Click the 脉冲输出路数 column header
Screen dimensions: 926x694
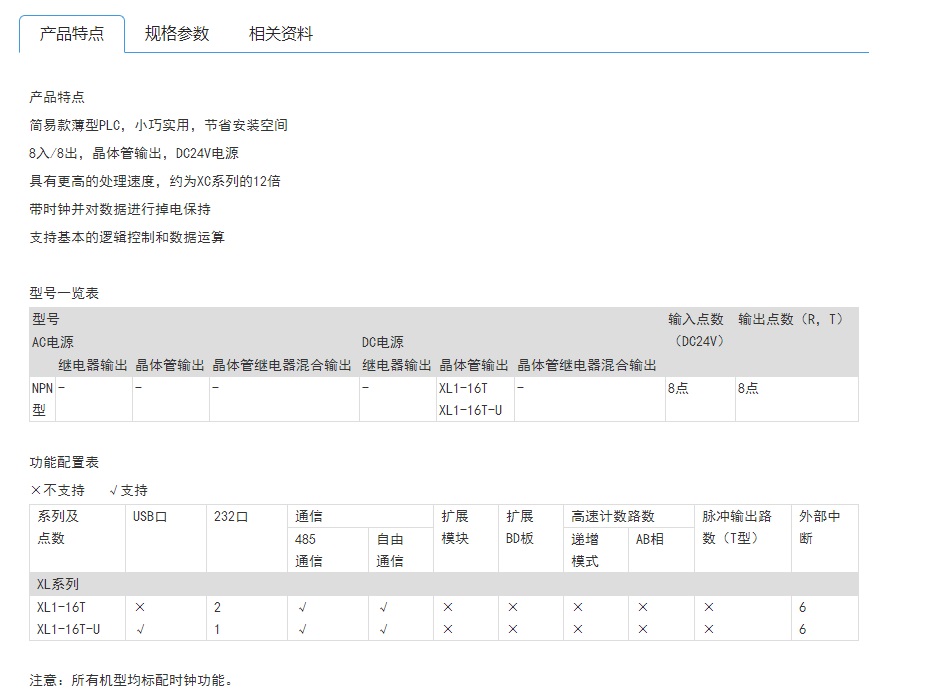(x=737, y=527)
